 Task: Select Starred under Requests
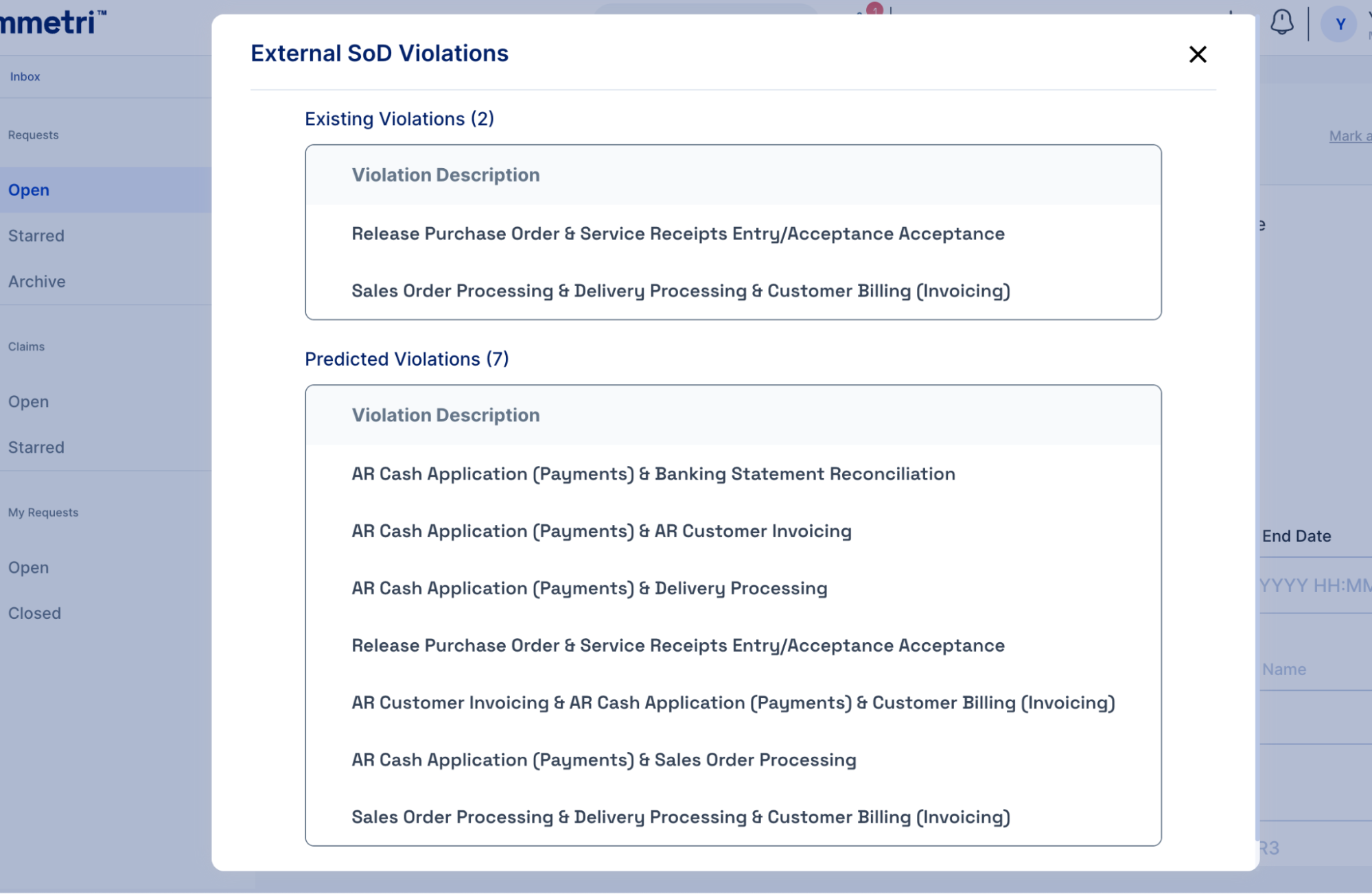pos(36,236)
